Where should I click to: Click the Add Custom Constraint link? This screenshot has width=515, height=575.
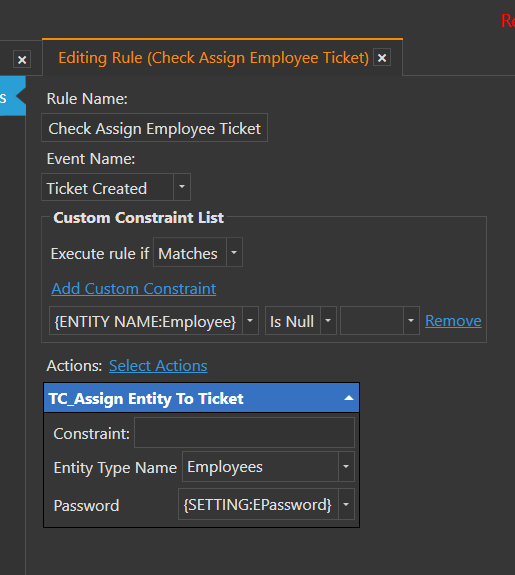(134, 289)
